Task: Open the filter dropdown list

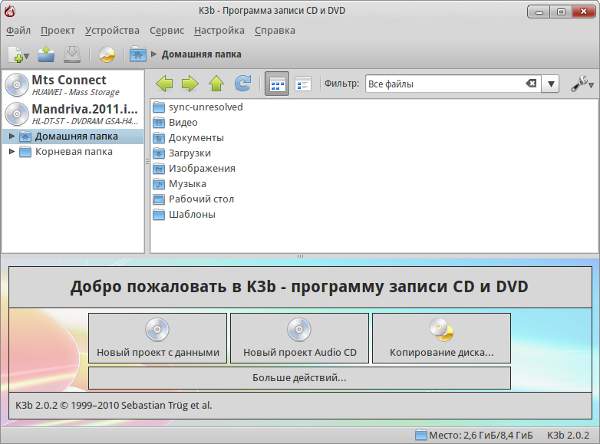Action: pyautogui.click(x=551, y=84)
